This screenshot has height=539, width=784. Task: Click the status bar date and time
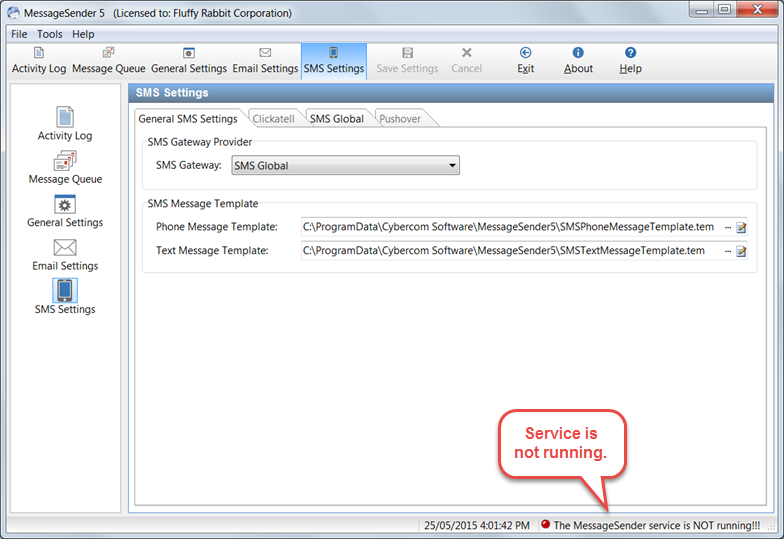point(476,526)
